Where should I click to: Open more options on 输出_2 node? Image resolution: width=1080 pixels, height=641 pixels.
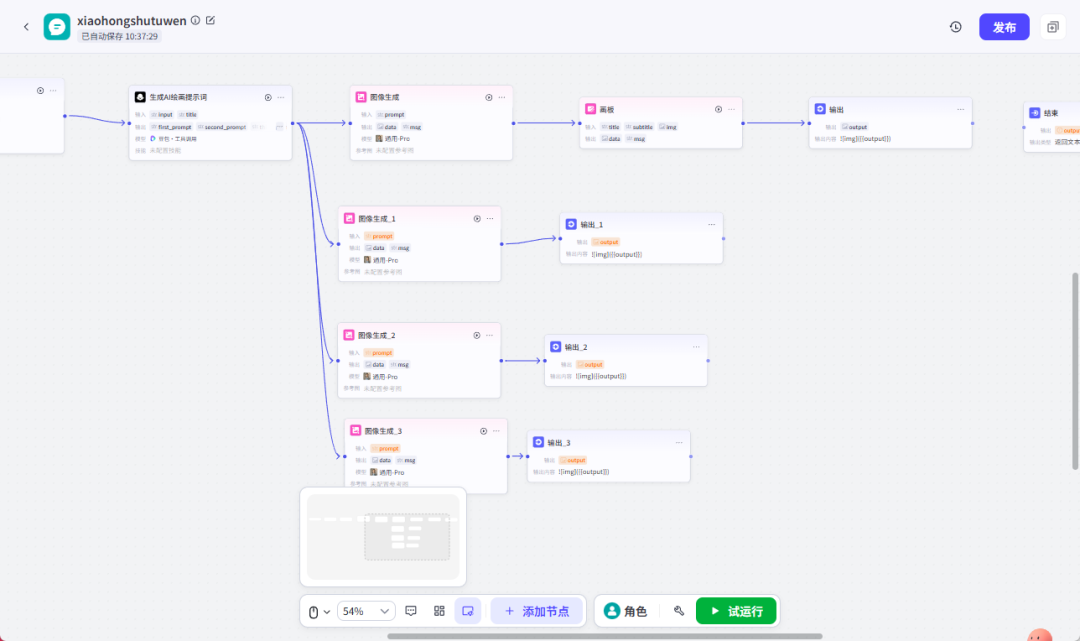click(696, 347)
